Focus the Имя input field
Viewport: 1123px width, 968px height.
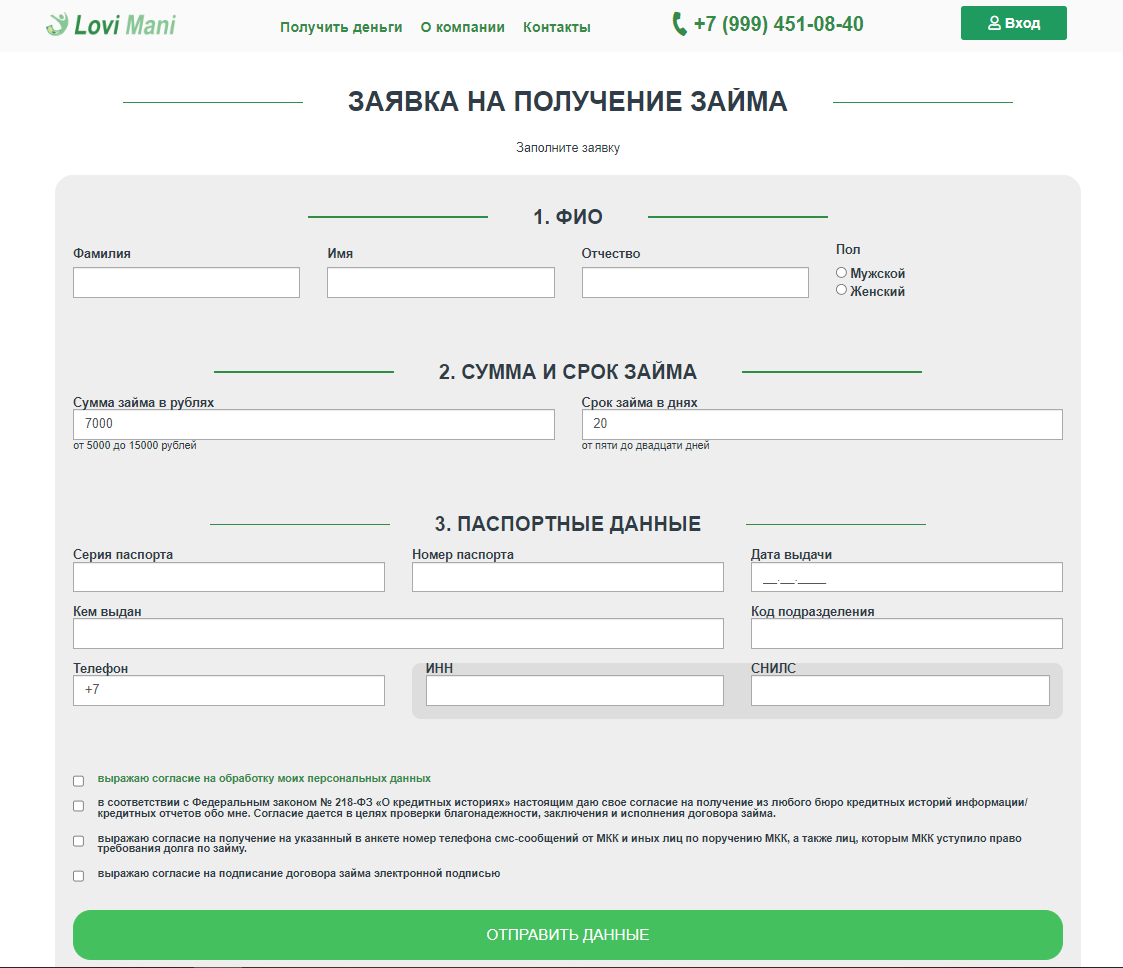(440, 283)
